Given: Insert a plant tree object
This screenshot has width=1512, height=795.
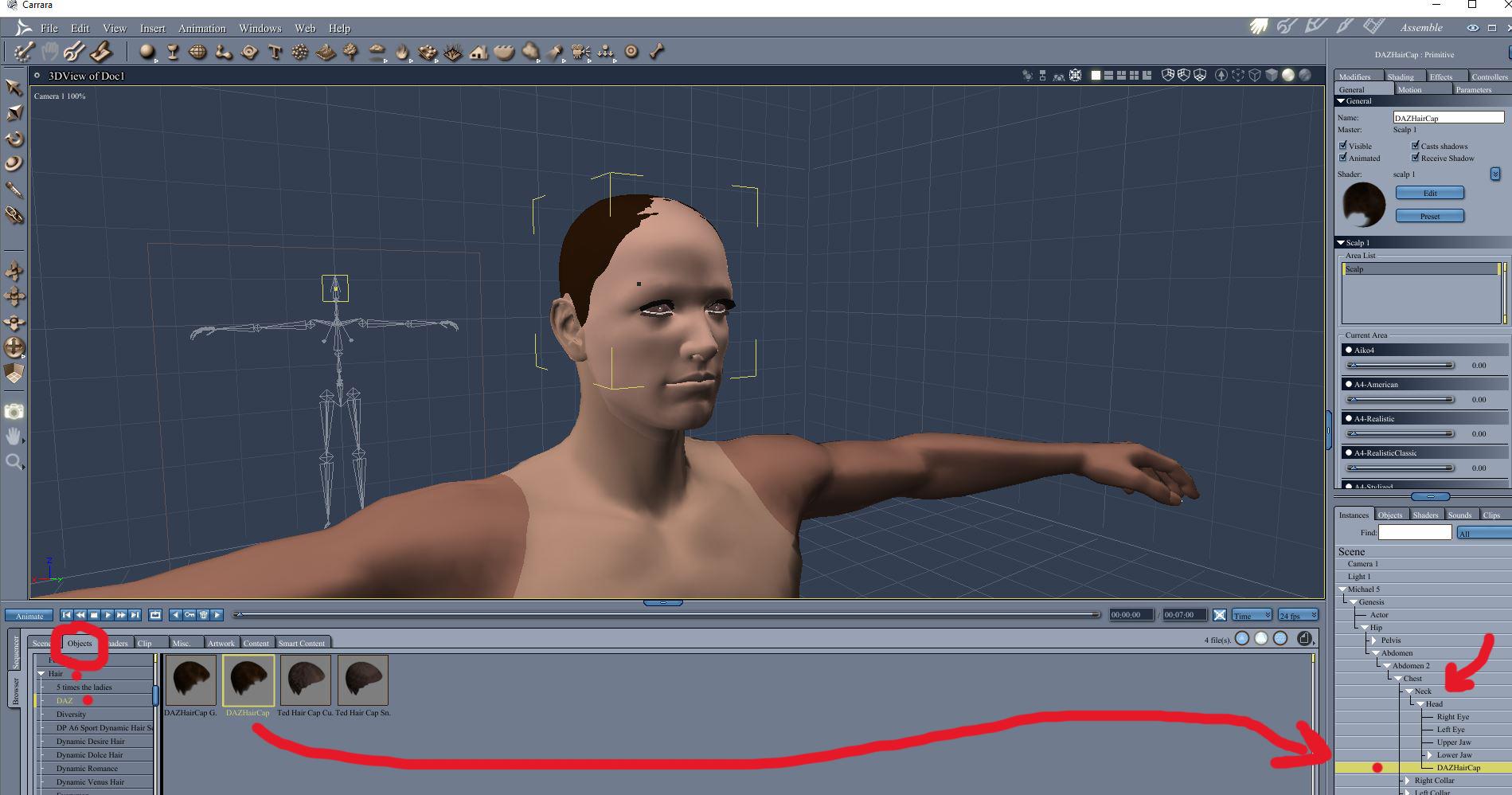Looking at the screenshot, I should pos(350,52).
